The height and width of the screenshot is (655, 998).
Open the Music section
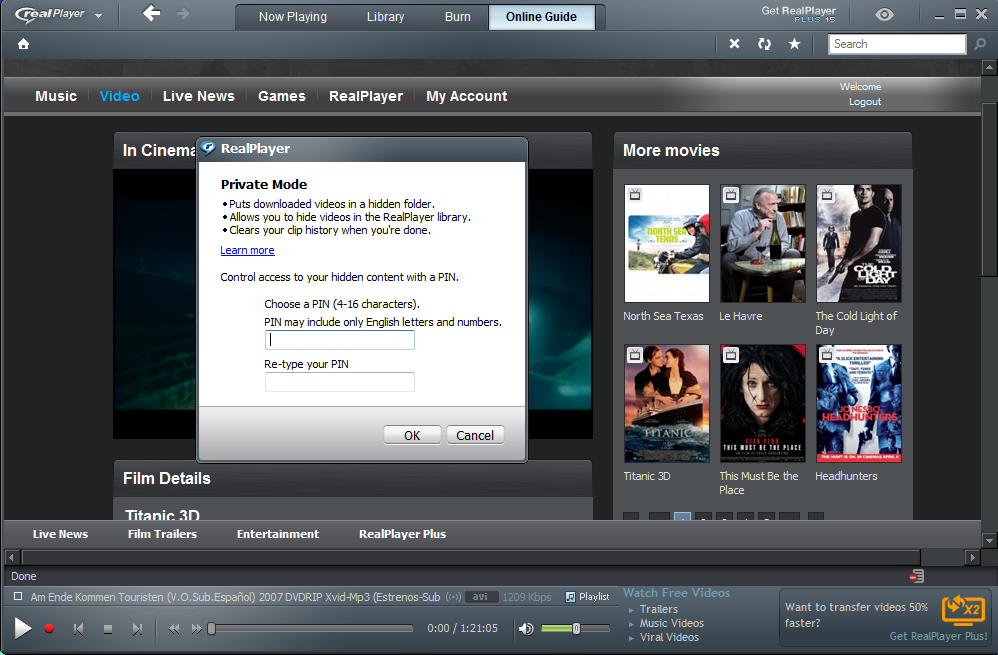pyautogui.click(x=56, y=96)
